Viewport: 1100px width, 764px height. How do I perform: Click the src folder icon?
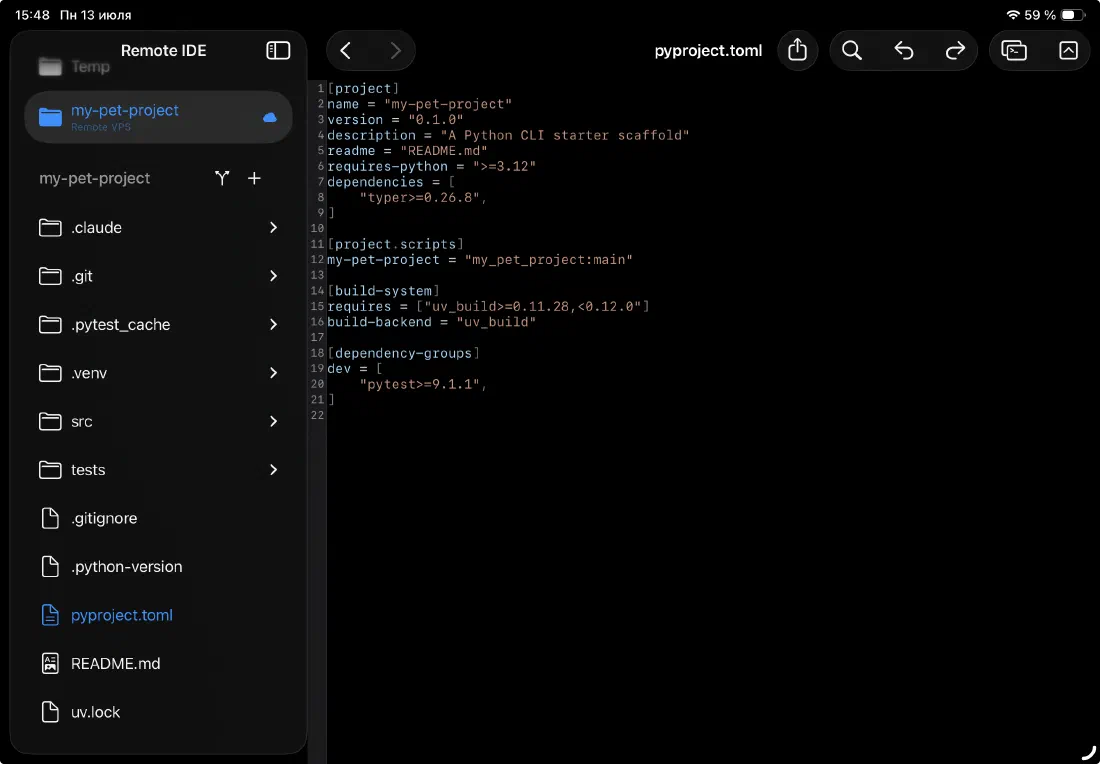point(50,422)
